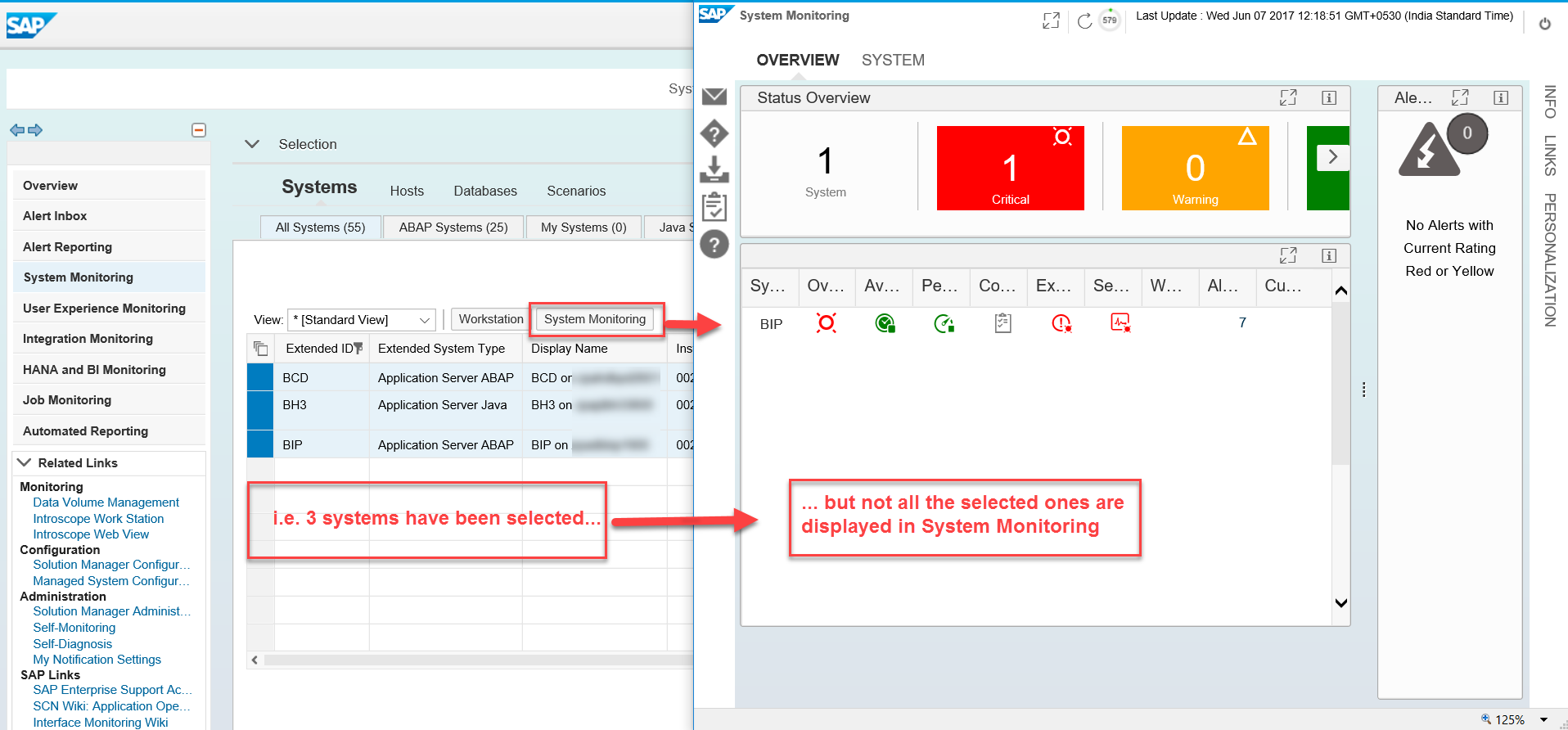Open the zoom 125% dropdown arrow
This screenshot has height=730, width=1568.
coord(1543,720)
